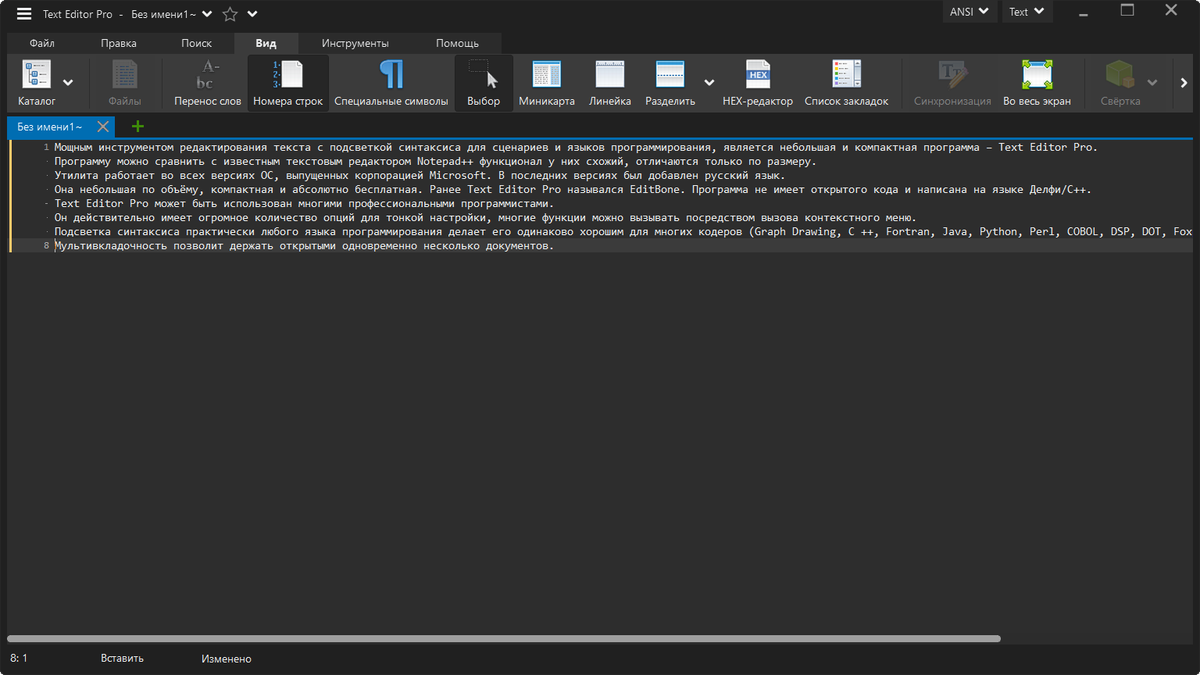Add a new document with green plus

137,127
